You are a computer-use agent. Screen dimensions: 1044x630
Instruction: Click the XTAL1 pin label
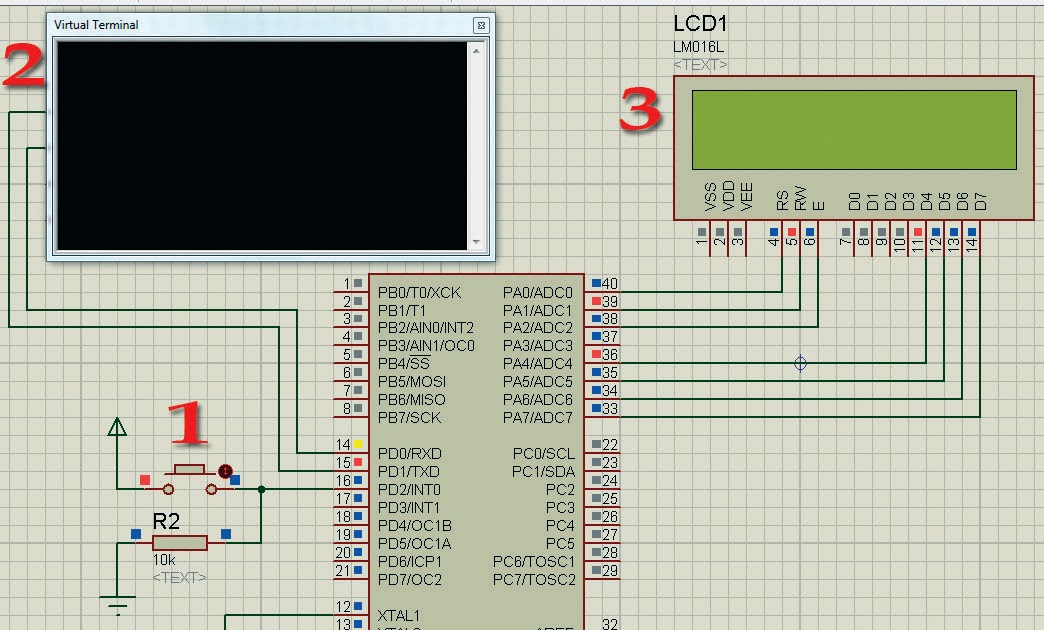[399, 616]
